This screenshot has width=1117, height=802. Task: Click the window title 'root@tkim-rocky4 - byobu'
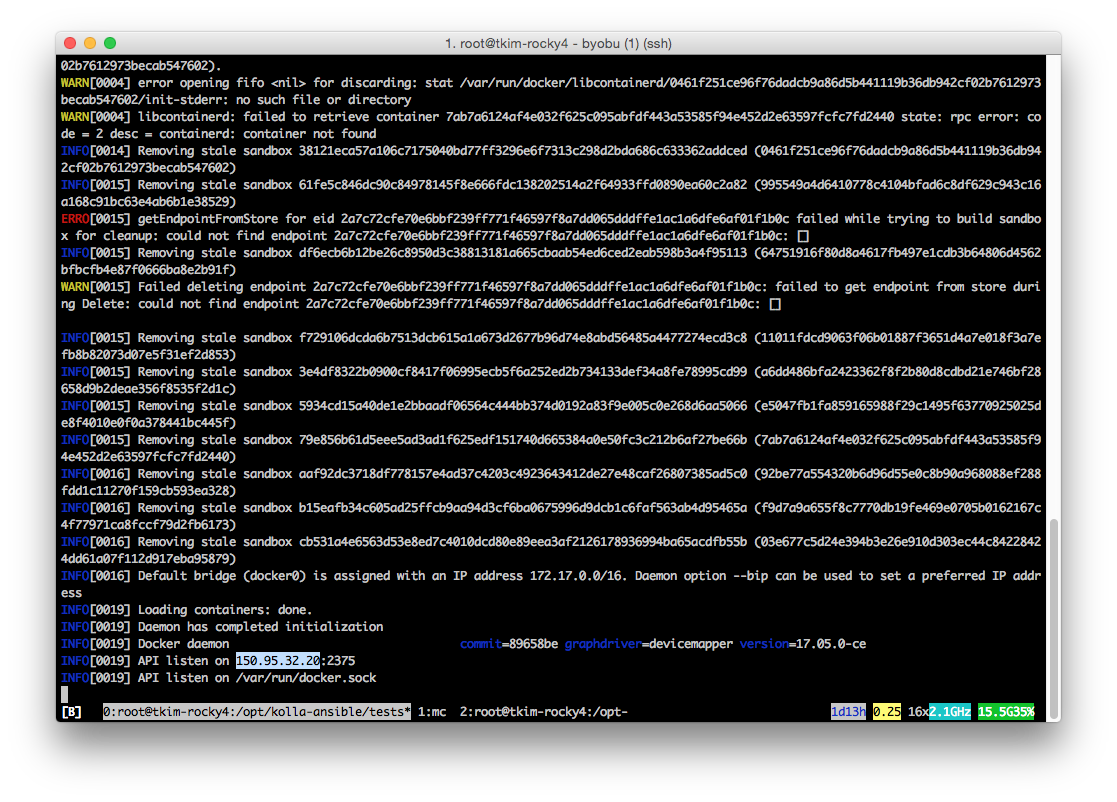[x=539, y=43]
